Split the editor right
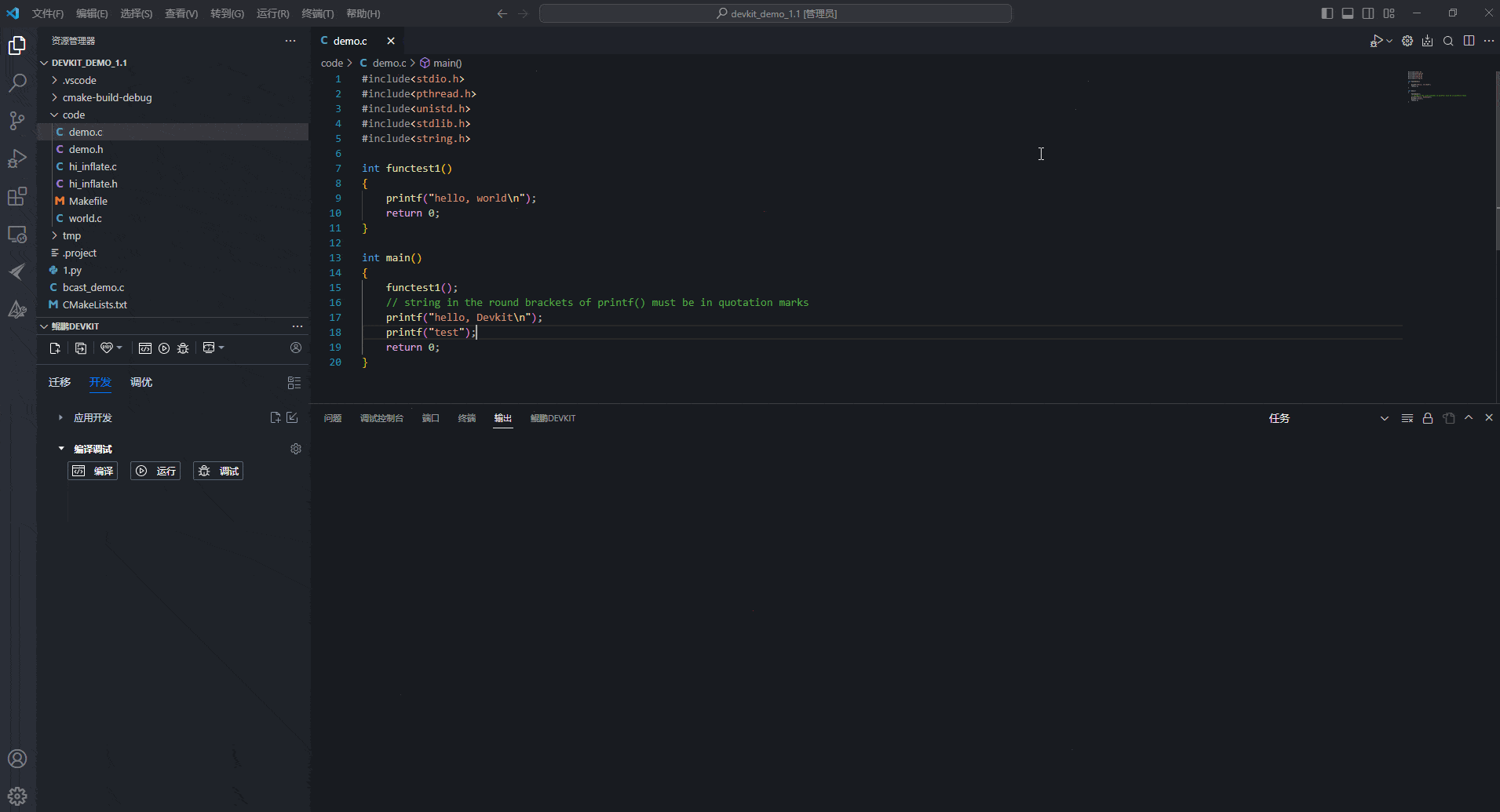The image size is (1500, 812). 1469,41
